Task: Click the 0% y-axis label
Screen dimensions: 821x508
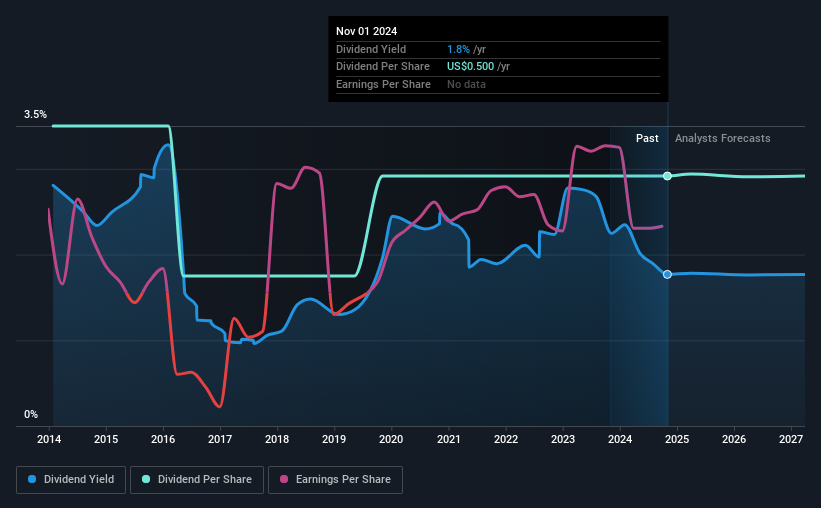Action: 31,414
